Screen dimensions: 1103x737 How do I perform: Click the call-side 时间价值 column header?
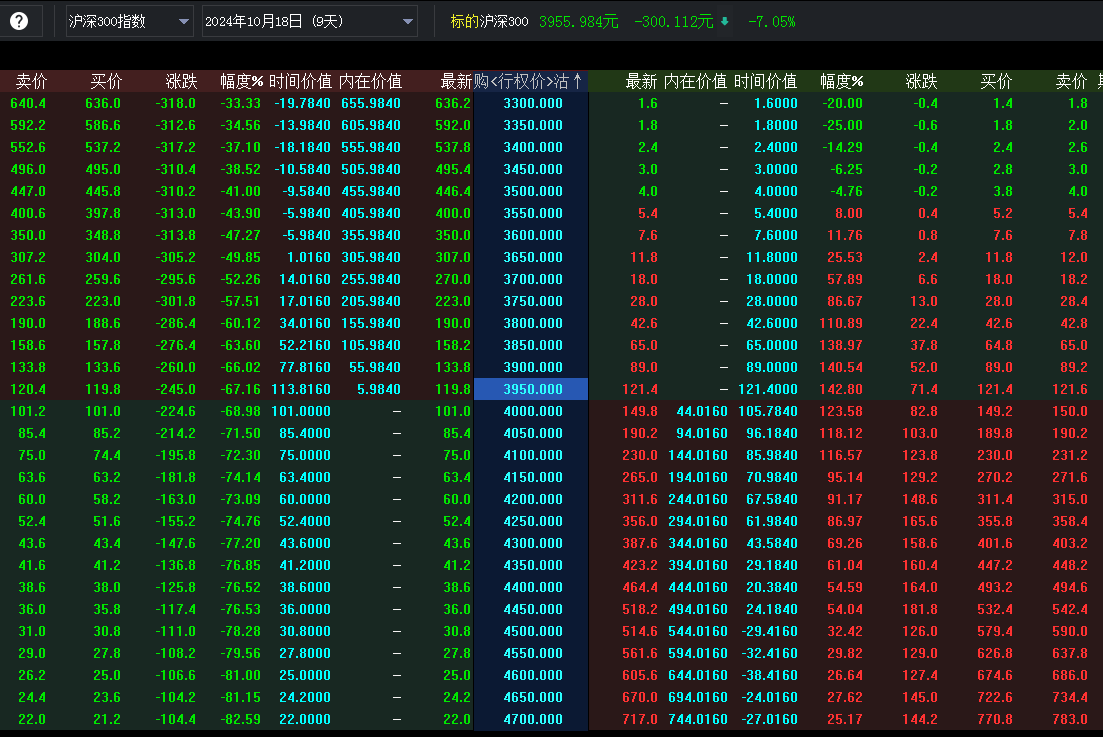click(300, 82)
